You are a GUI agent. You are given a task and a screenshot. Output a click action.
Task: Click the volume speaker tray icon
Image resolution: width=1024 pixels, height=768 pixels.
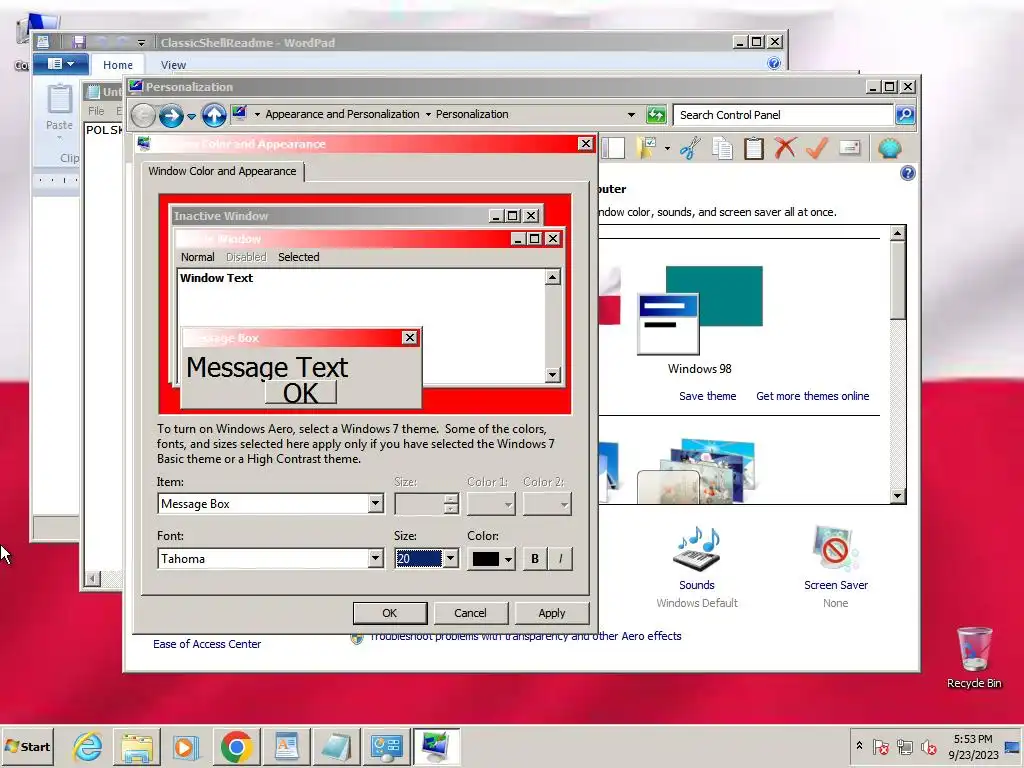pyautogui.click(x=928, y=746)
